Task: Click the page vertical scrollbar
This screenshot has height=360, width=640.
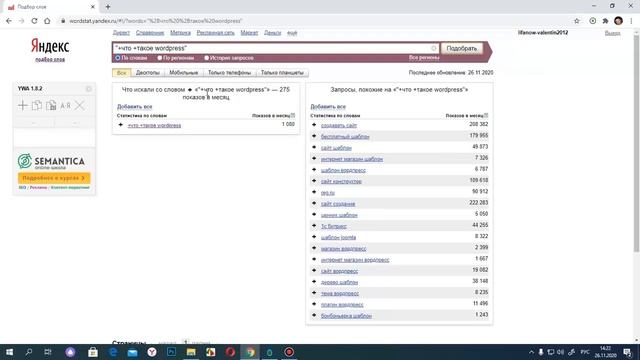Action: point(636,143)
